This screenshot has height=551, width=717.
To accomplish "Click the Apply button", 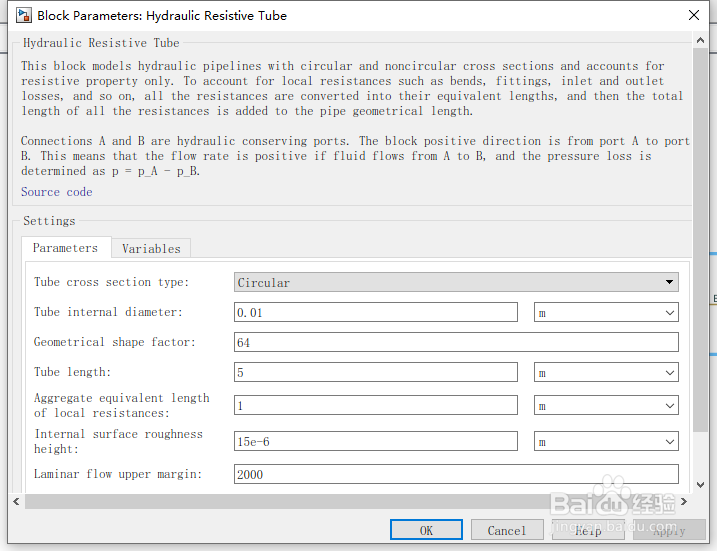I will tap(669, 530).
